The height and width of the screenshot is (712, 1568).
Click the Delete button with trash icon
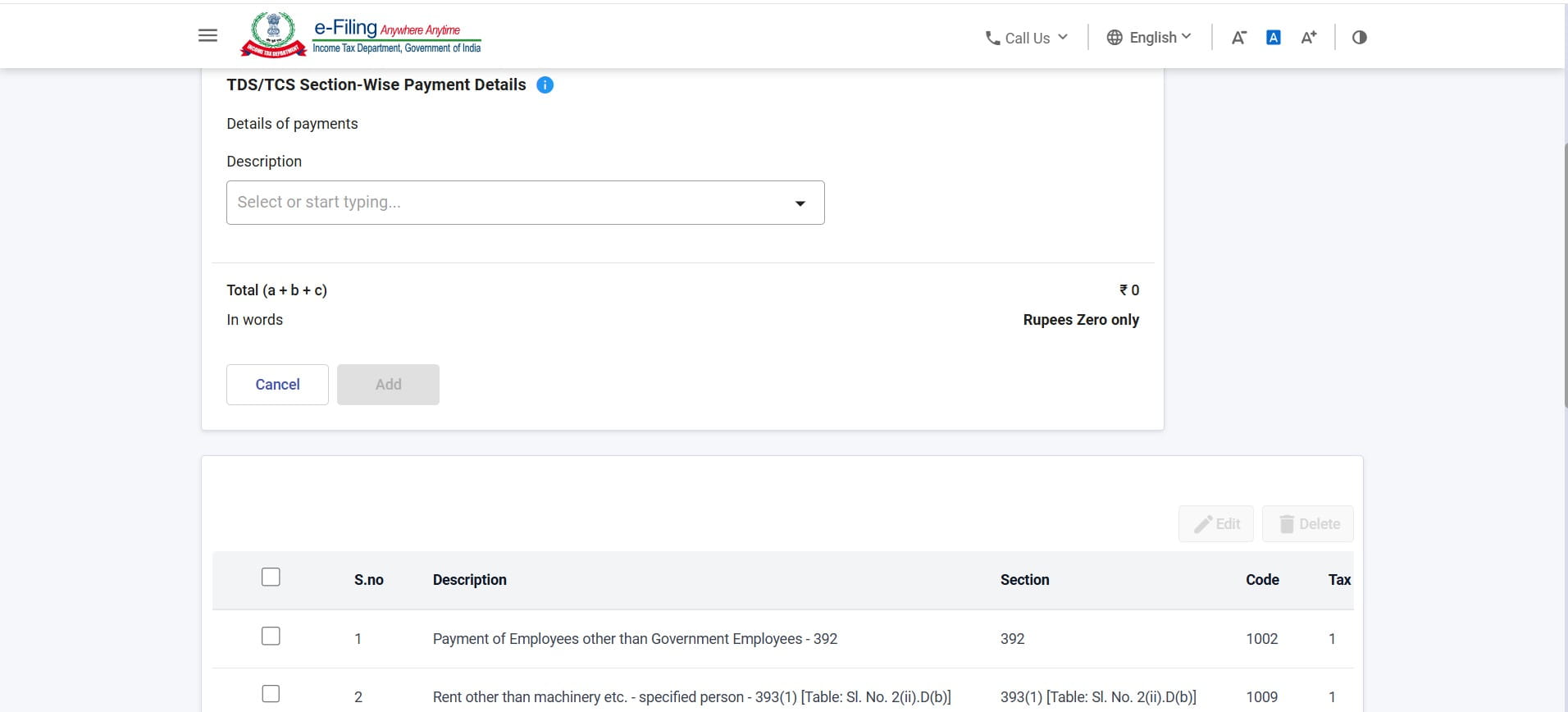tap(1308, 524)
